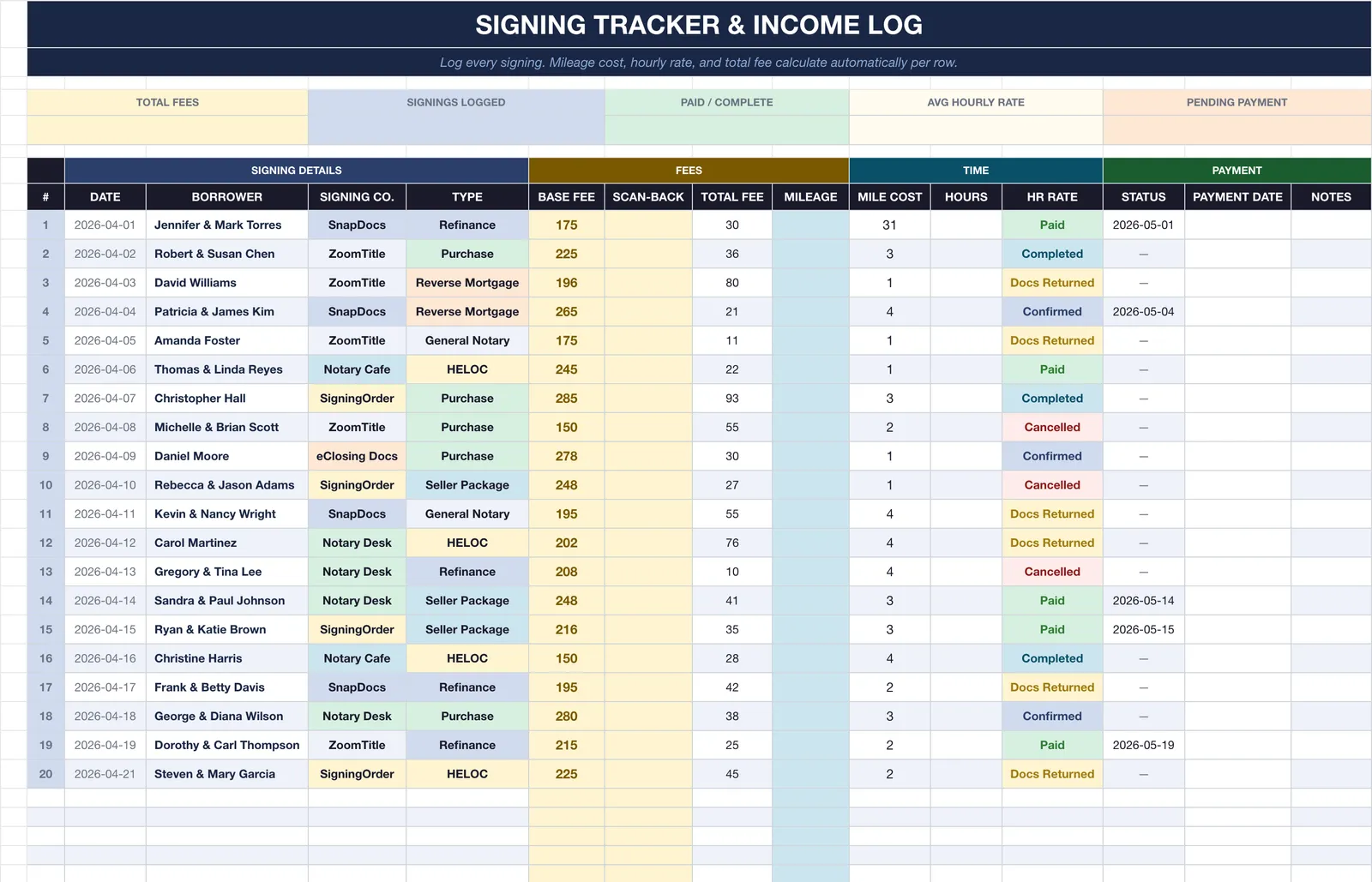The image size is (1372, 882).
Task: Click Confirmed status in Daniel Moore's row
Action: coord(1052,456)
